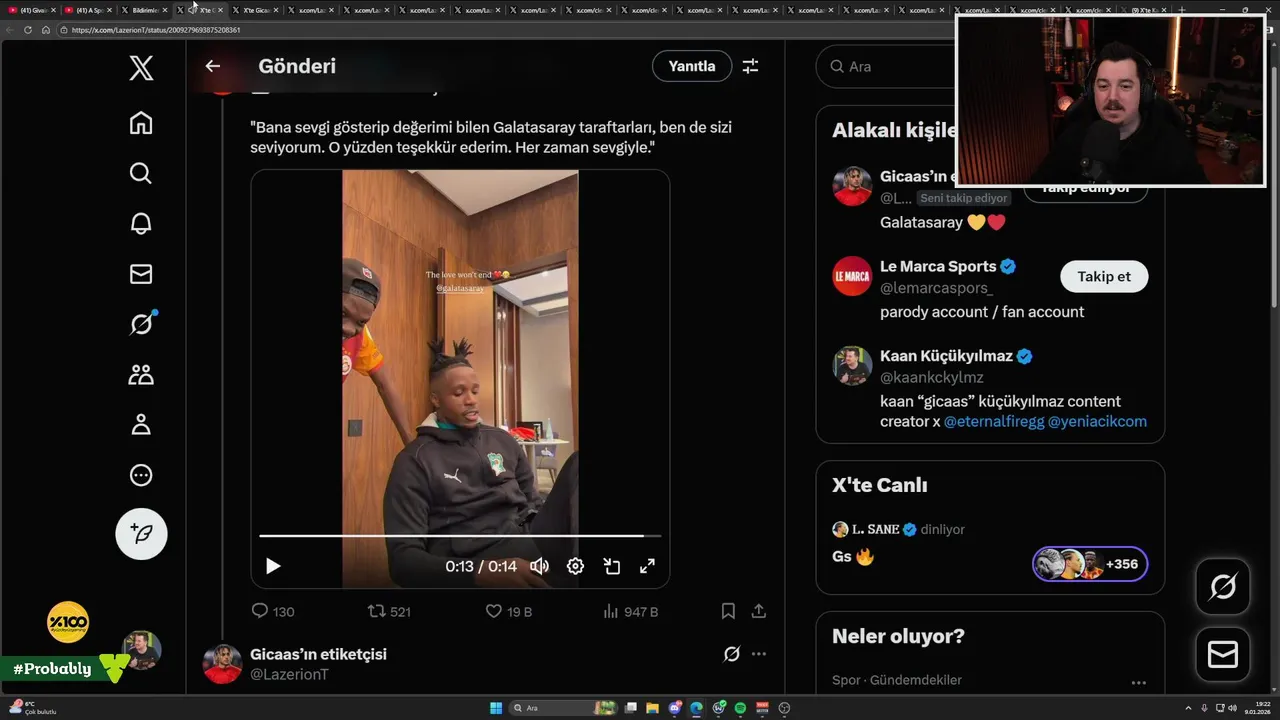Viewport: 1280px width, 720px height.
Task: Open the @eternalfiregg mention link
Action: (x=994, y=421)
